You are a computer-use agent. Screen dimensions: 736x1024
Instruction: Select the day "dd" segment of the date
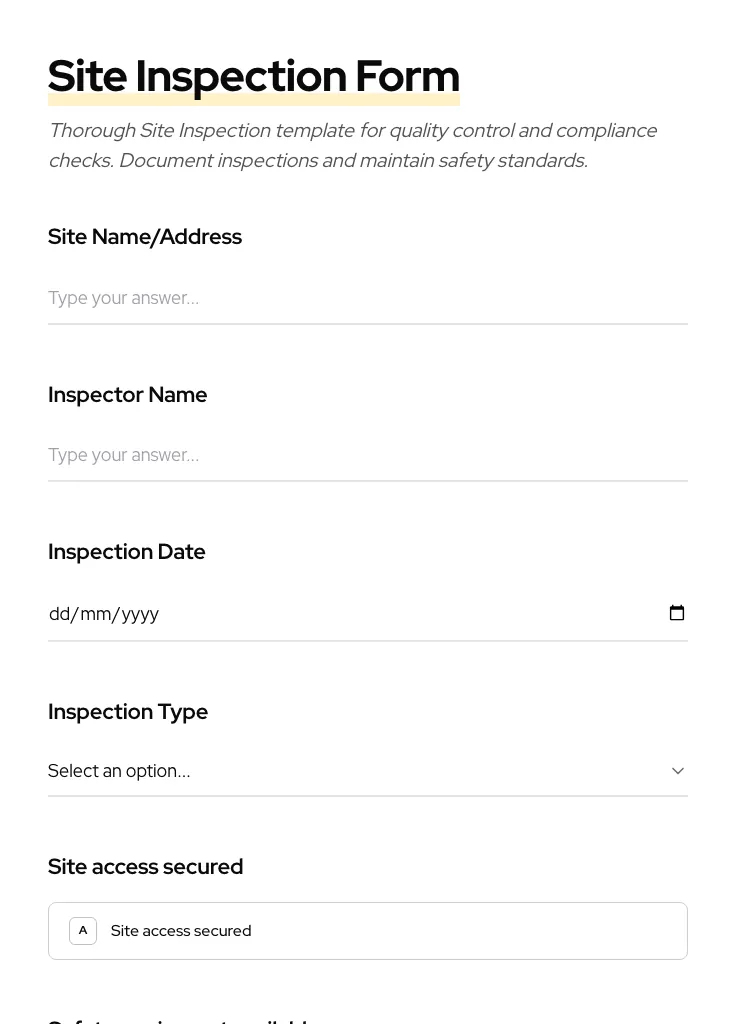[59, 614]
